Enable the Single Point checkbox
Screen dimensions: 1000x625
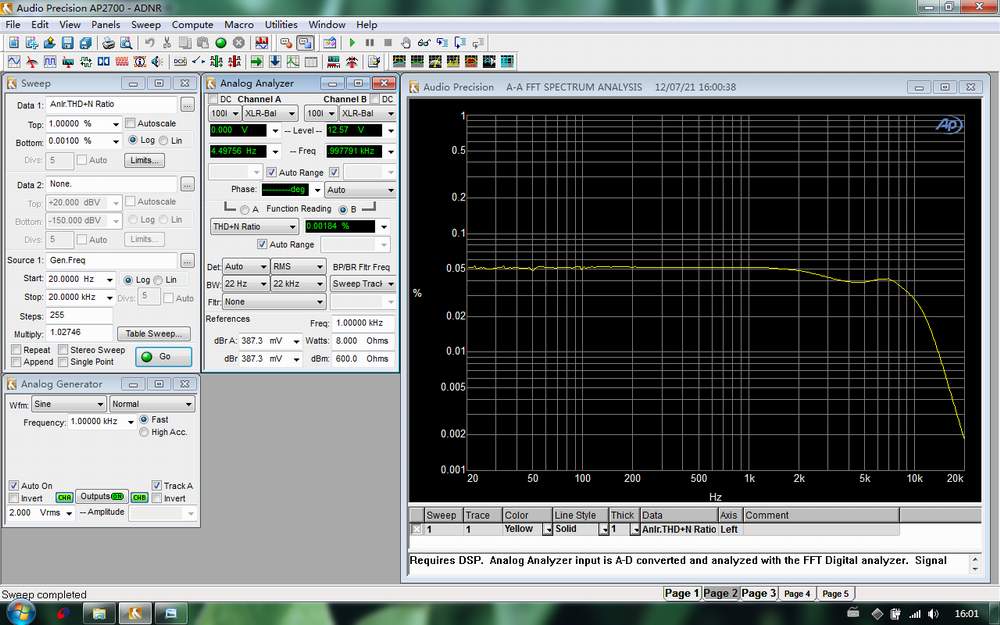pos(63,362)
